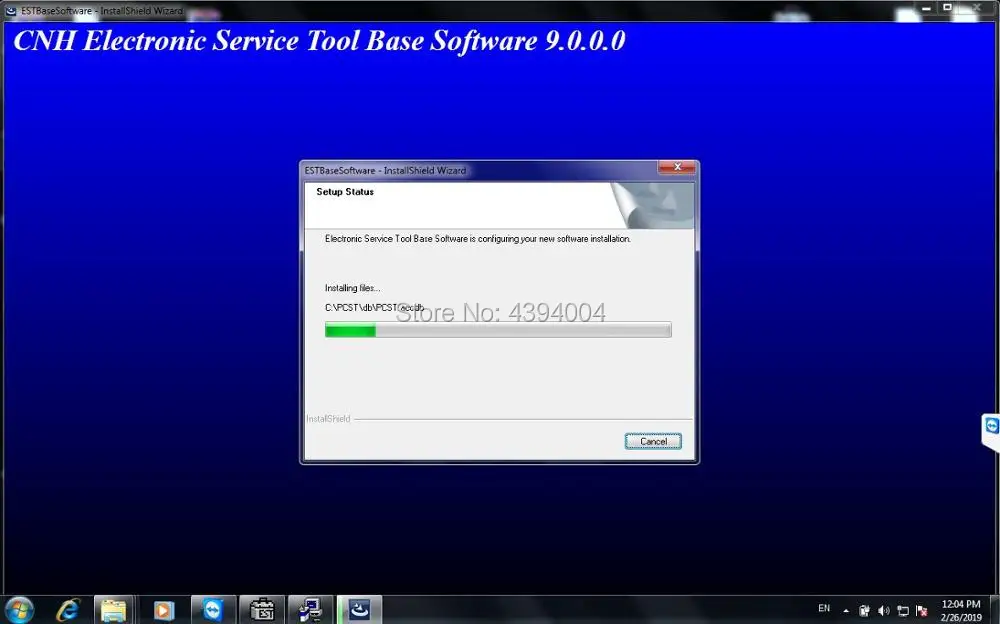Open TeamViewer side panel tab at right edge
This screenshot has height=624, width=1000.
(990, 431)
